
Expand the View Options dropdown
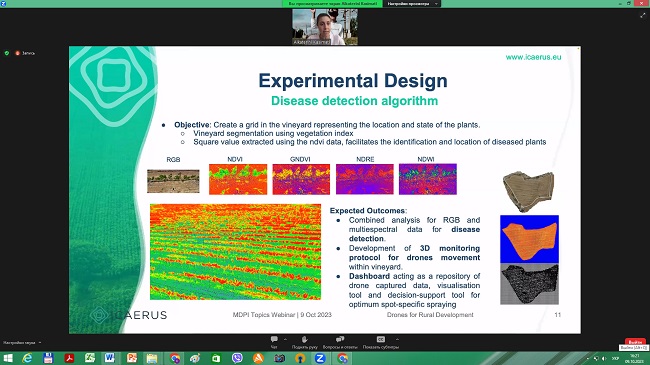click(412, 3)
